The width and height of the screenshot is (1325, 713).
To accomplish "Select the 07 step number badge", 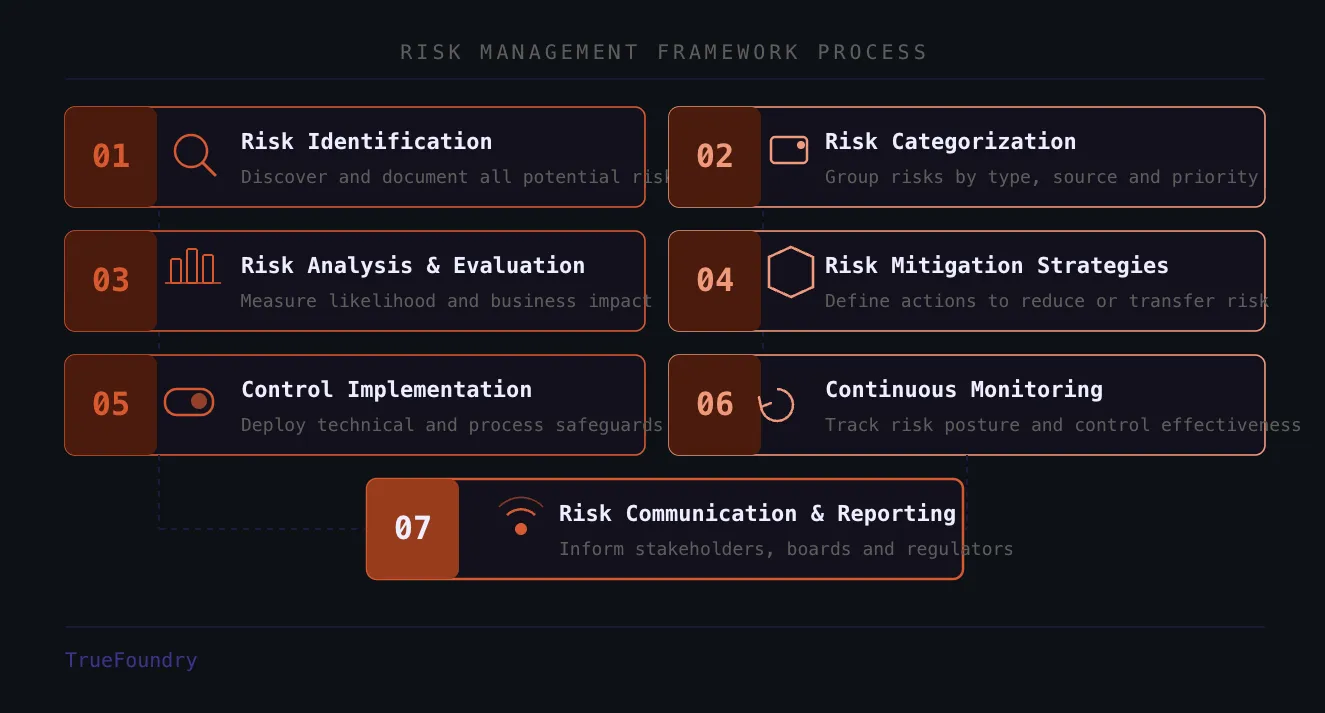I will [413, 529].
